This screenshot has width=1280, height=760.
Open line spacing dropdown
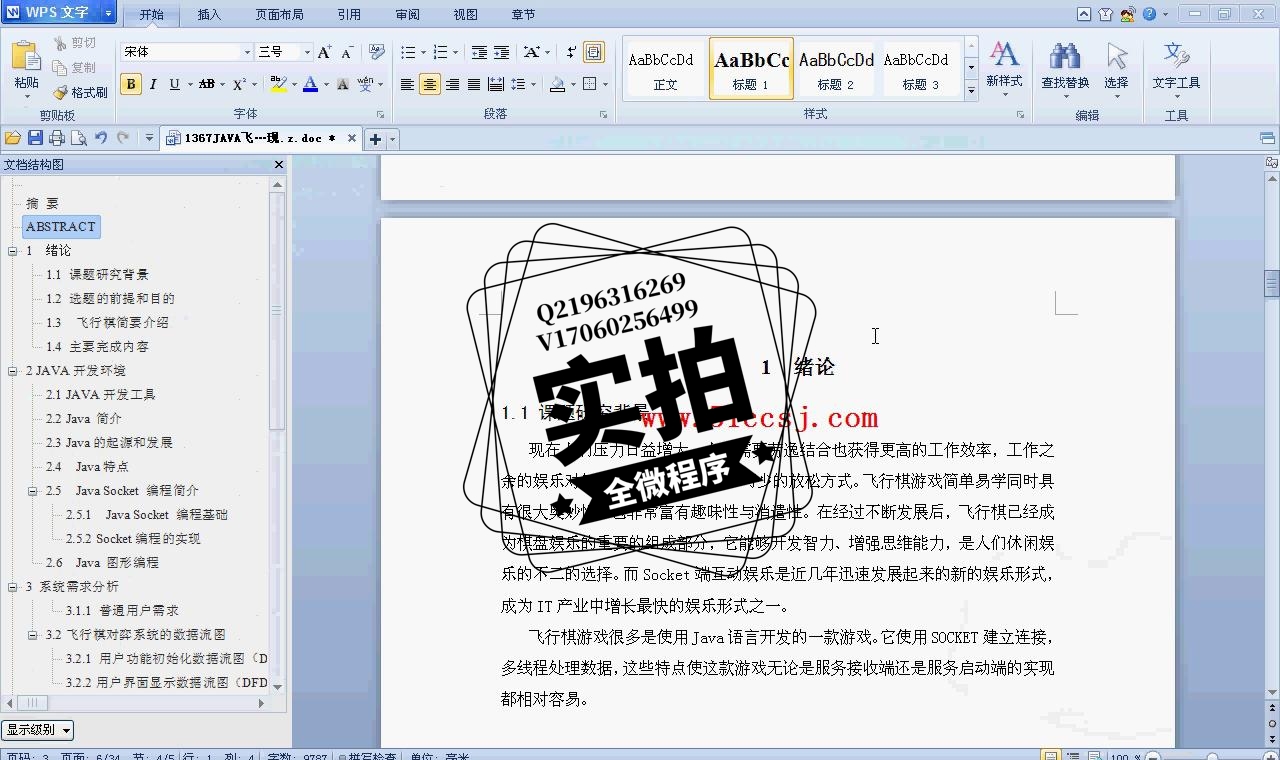(x=534, y=84)
